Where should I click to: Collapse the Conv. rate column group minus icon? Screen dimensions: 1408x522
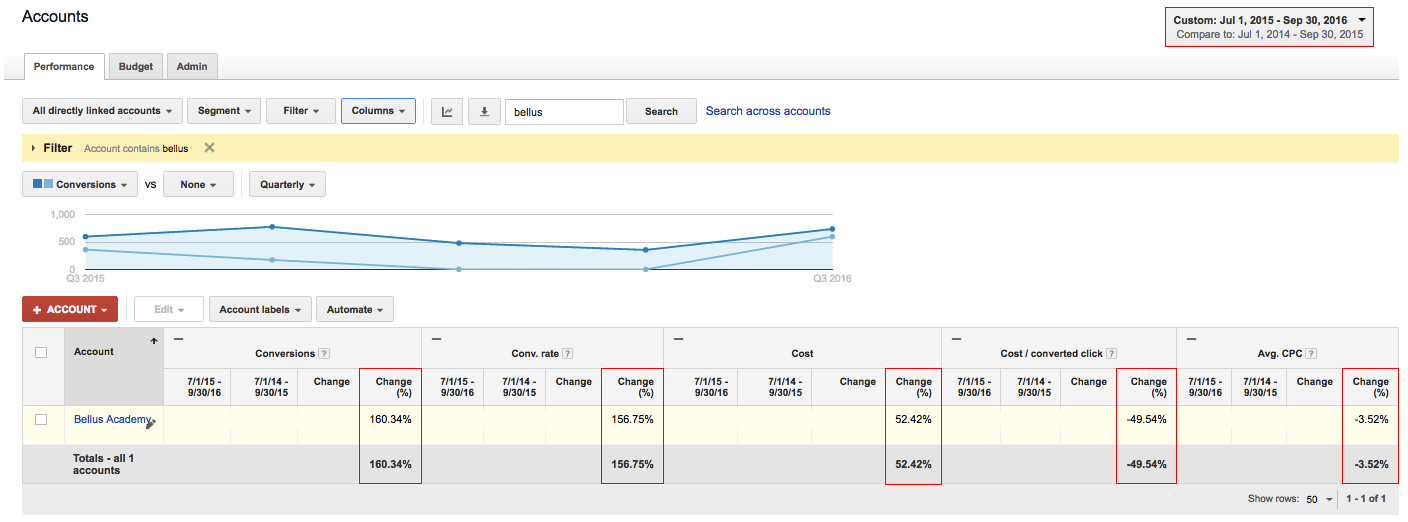435,338
